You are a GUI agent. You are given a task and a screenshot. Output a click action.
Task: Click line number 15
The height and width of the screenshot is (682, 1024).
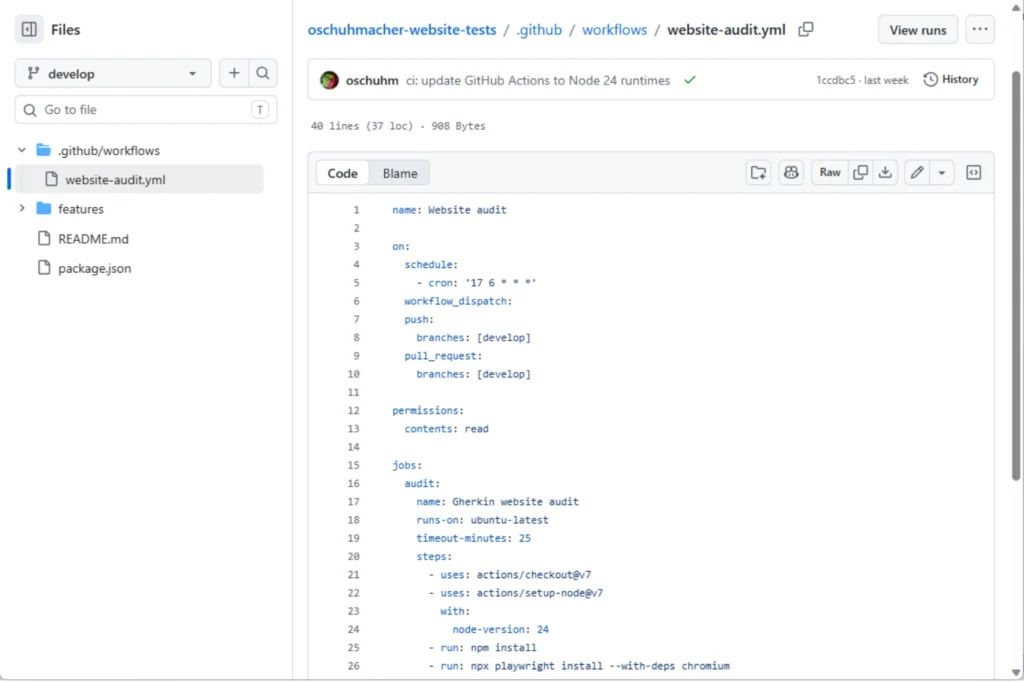coord(353,465)
